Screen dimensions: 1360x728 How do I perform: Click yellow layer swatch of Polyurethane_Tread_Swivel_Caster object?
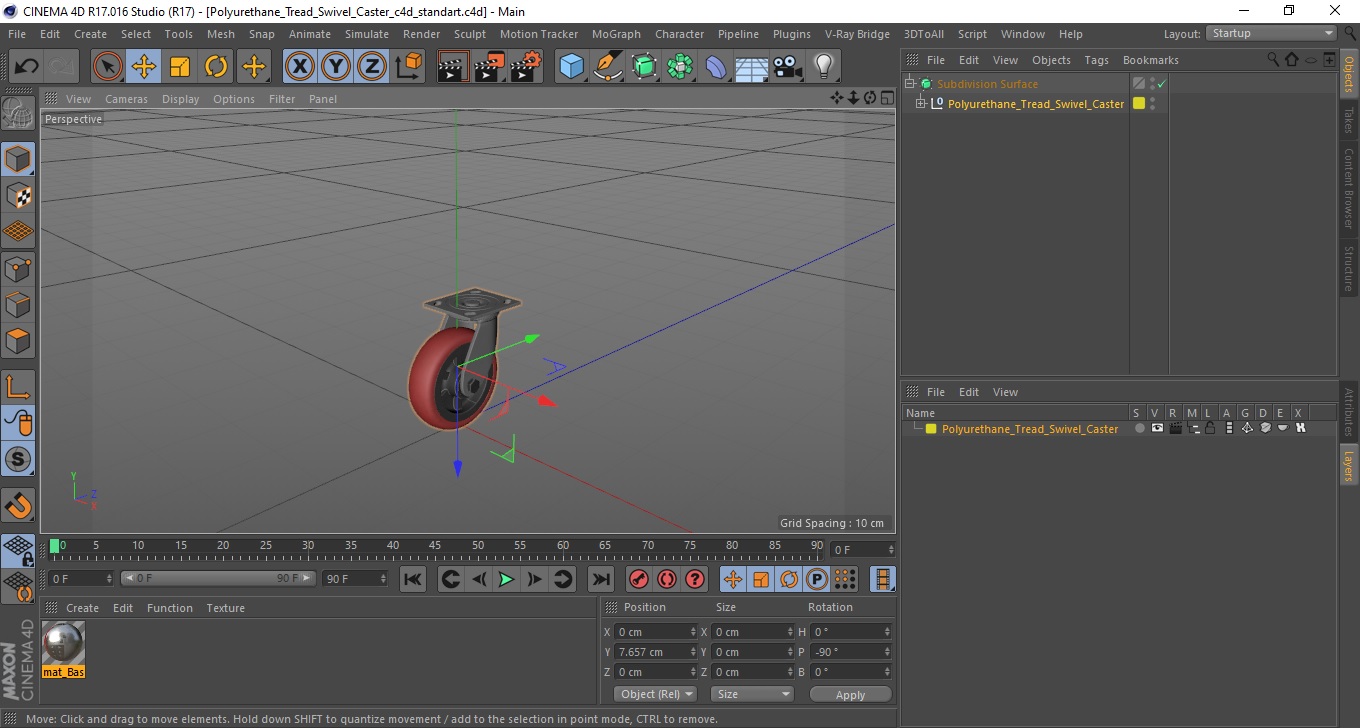1138,104
